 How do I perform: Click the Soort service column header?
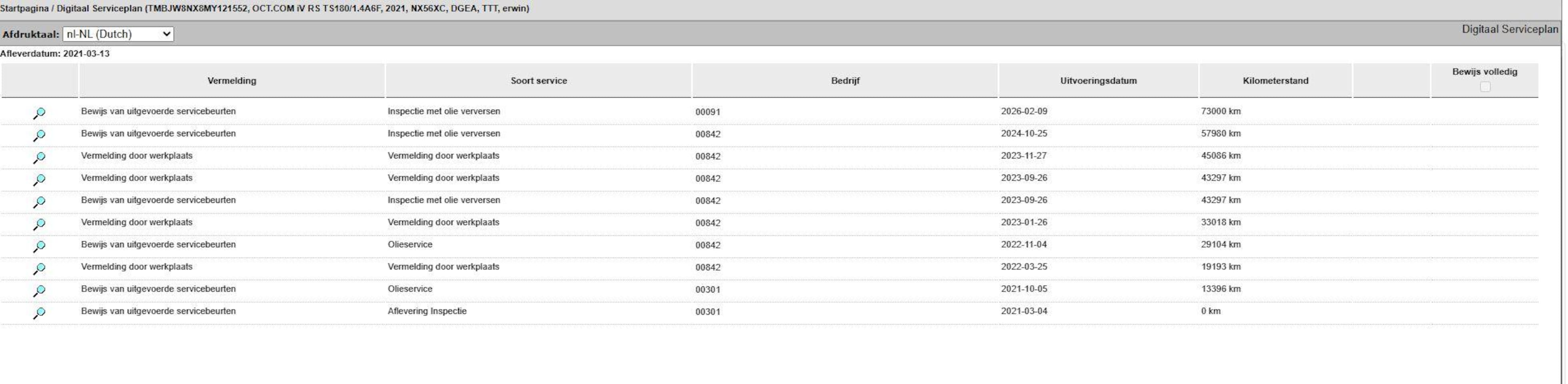tap(539, 80)
